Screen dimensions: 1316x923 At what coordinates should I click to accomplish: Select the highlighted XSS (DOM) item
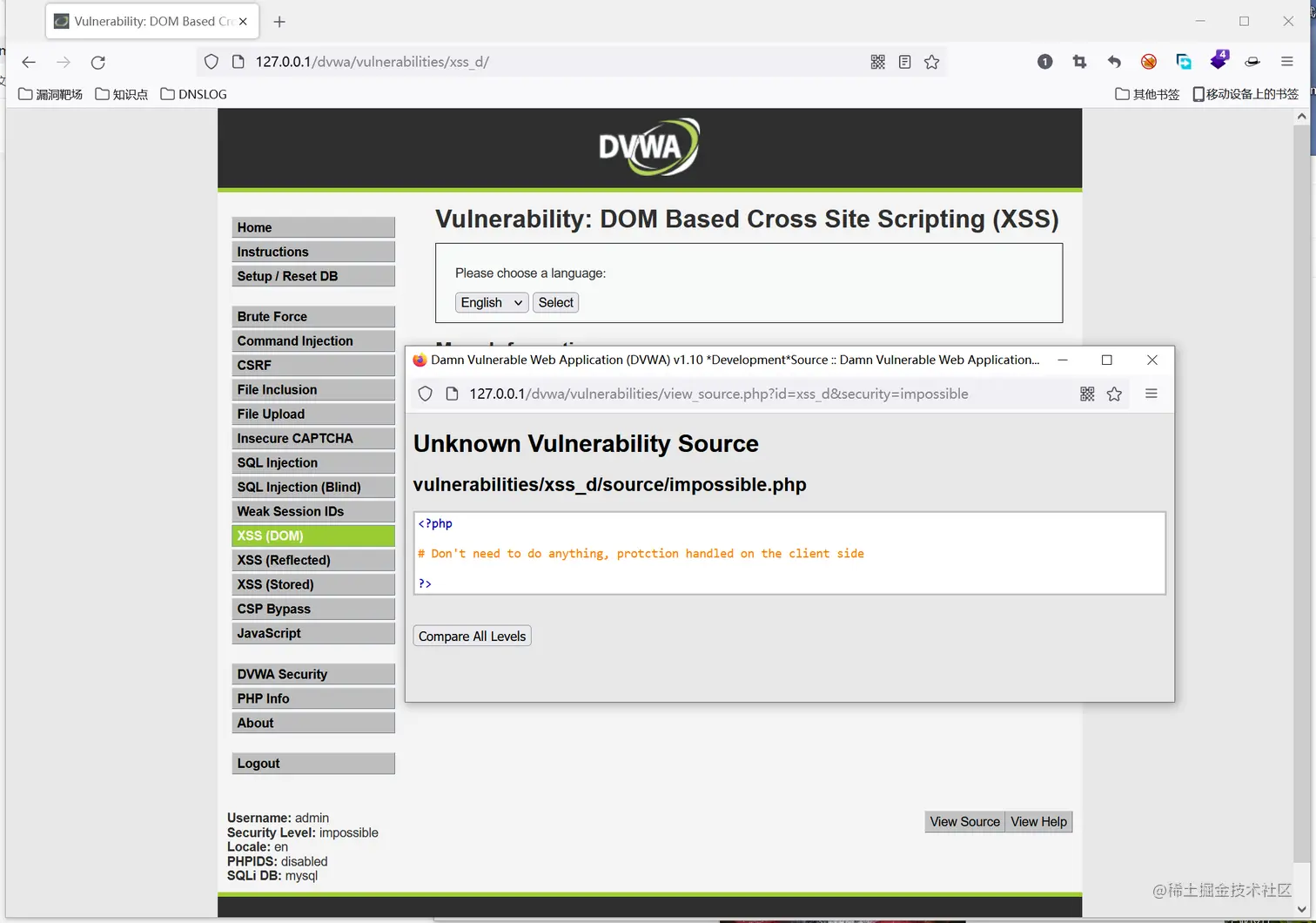[x=313, y=536]
